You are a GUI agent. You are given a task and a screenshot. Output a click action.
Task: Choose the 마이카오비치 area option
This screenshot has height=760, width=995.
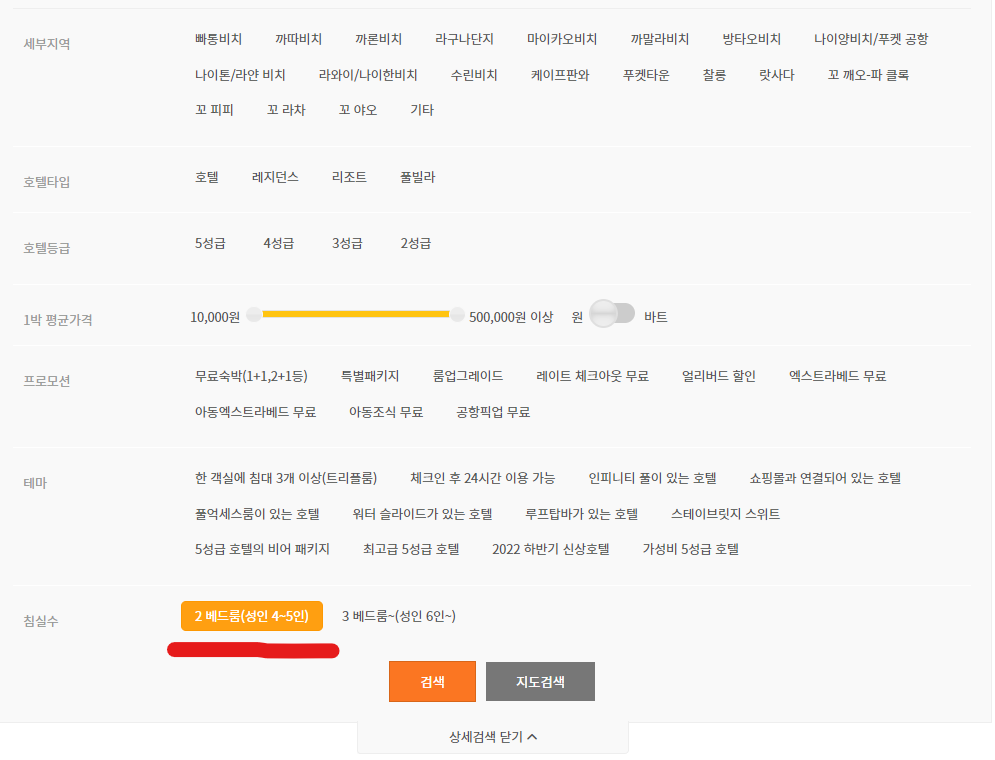(562, 39)
